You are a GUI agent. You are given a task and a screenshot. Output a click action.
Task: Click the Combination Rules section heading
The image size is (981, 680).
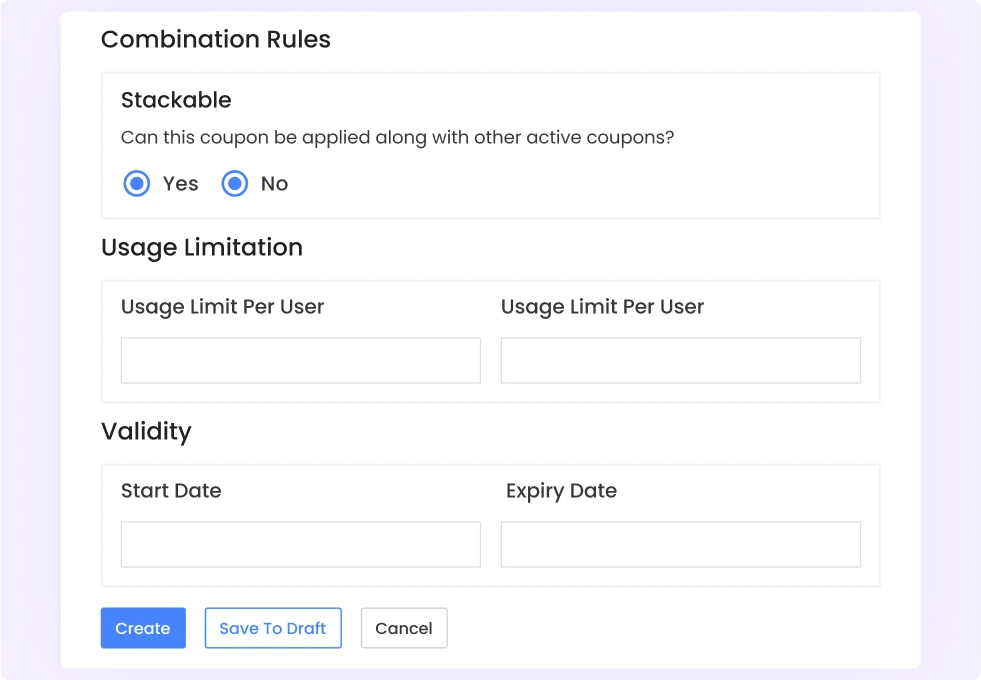click(216, 40)
